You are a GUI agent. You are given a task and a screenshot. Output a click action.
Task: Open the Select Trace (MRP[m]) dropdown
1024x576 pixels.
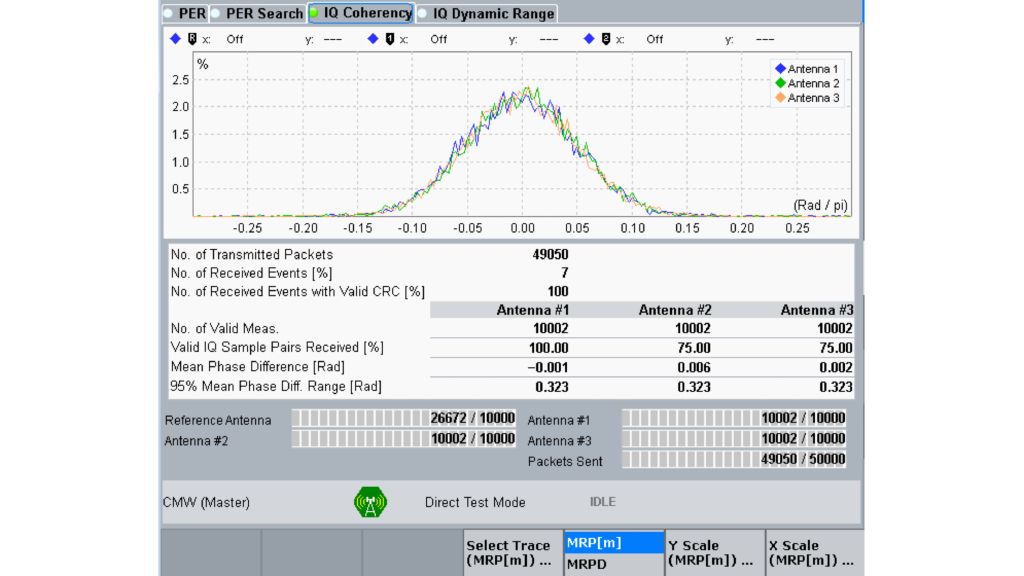pos(509,550)
